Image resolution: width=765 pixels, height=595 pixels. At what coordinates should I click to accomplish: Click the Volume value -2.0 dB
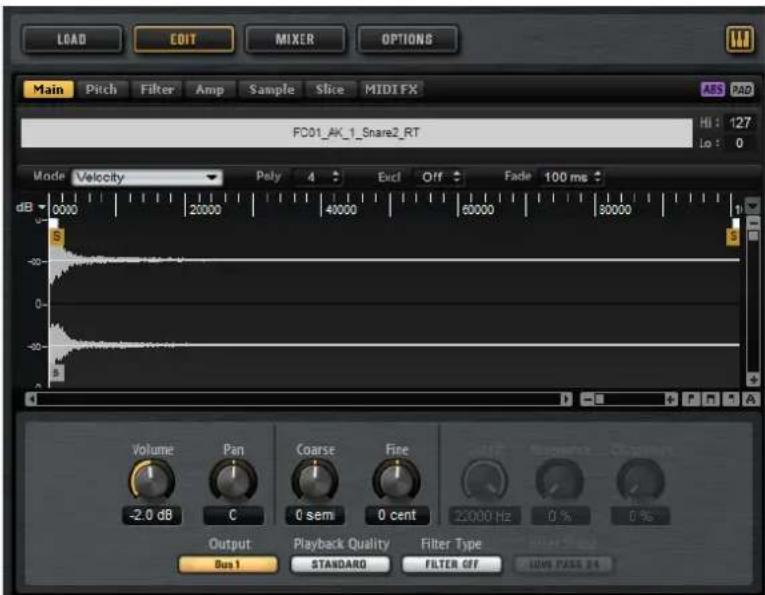coord(151,515)
